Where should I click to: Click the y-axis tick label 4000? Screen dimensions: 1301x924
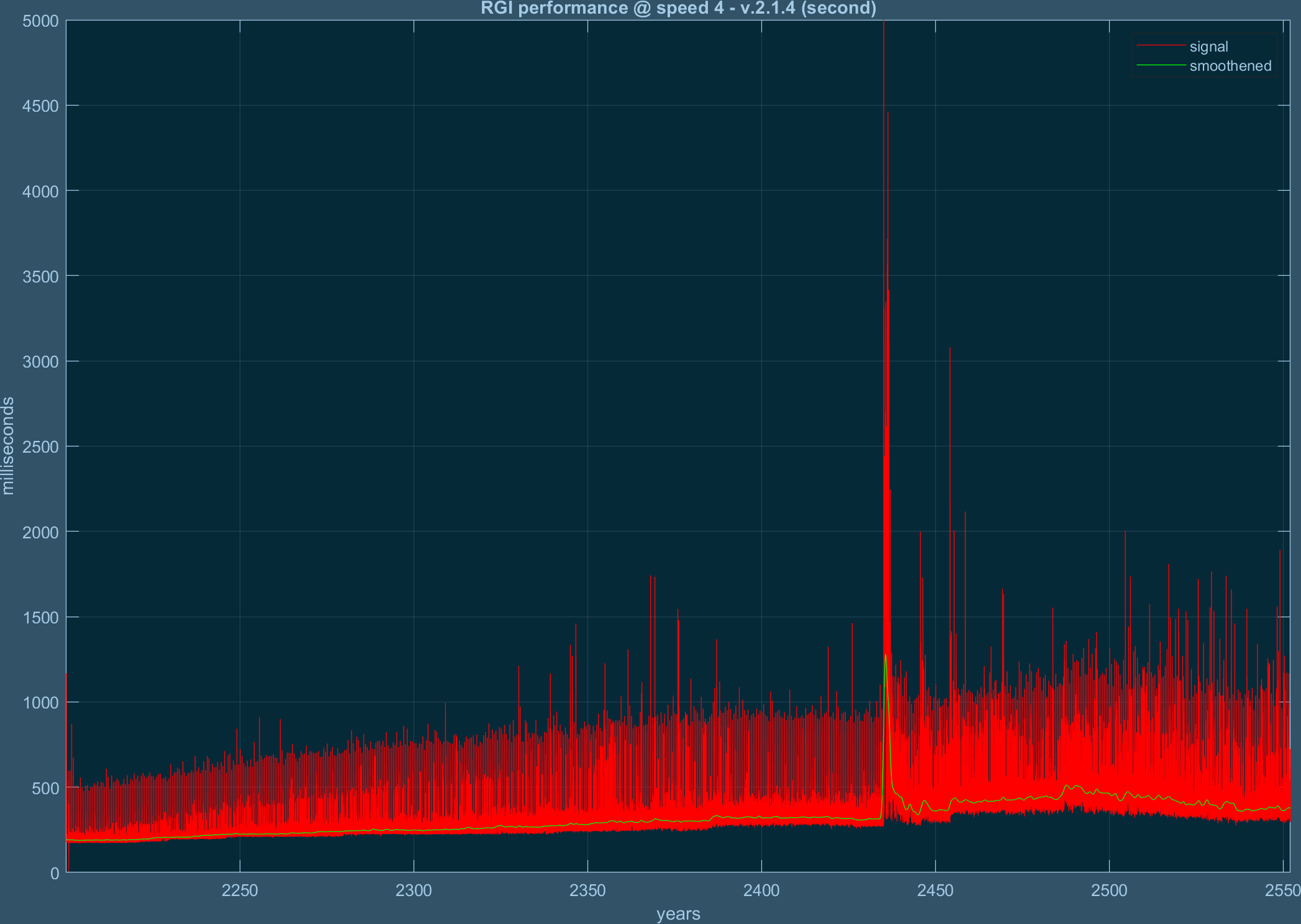pos(40,191)
